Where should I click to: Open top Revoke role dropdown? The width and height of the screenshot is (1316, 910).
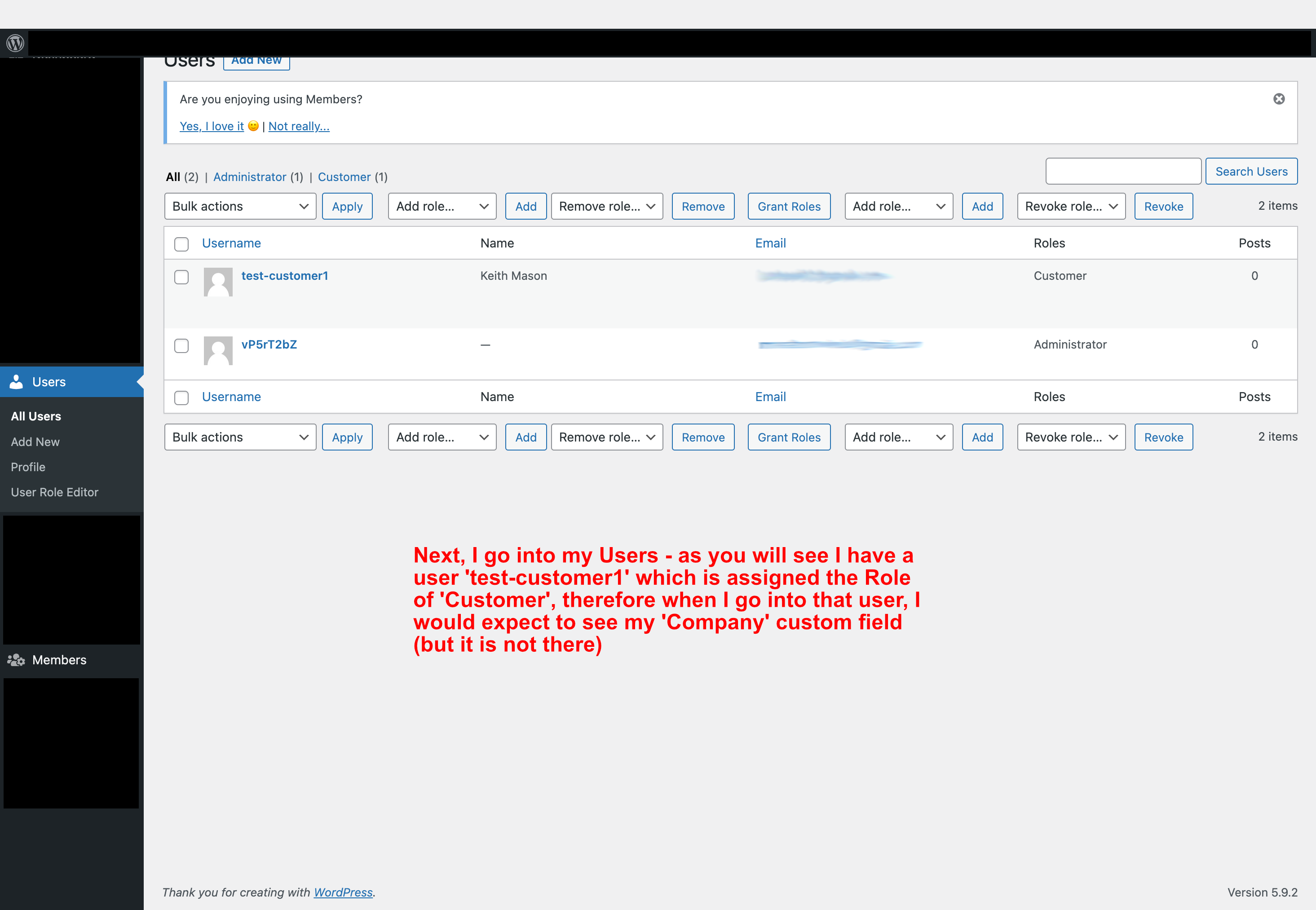1071,207
